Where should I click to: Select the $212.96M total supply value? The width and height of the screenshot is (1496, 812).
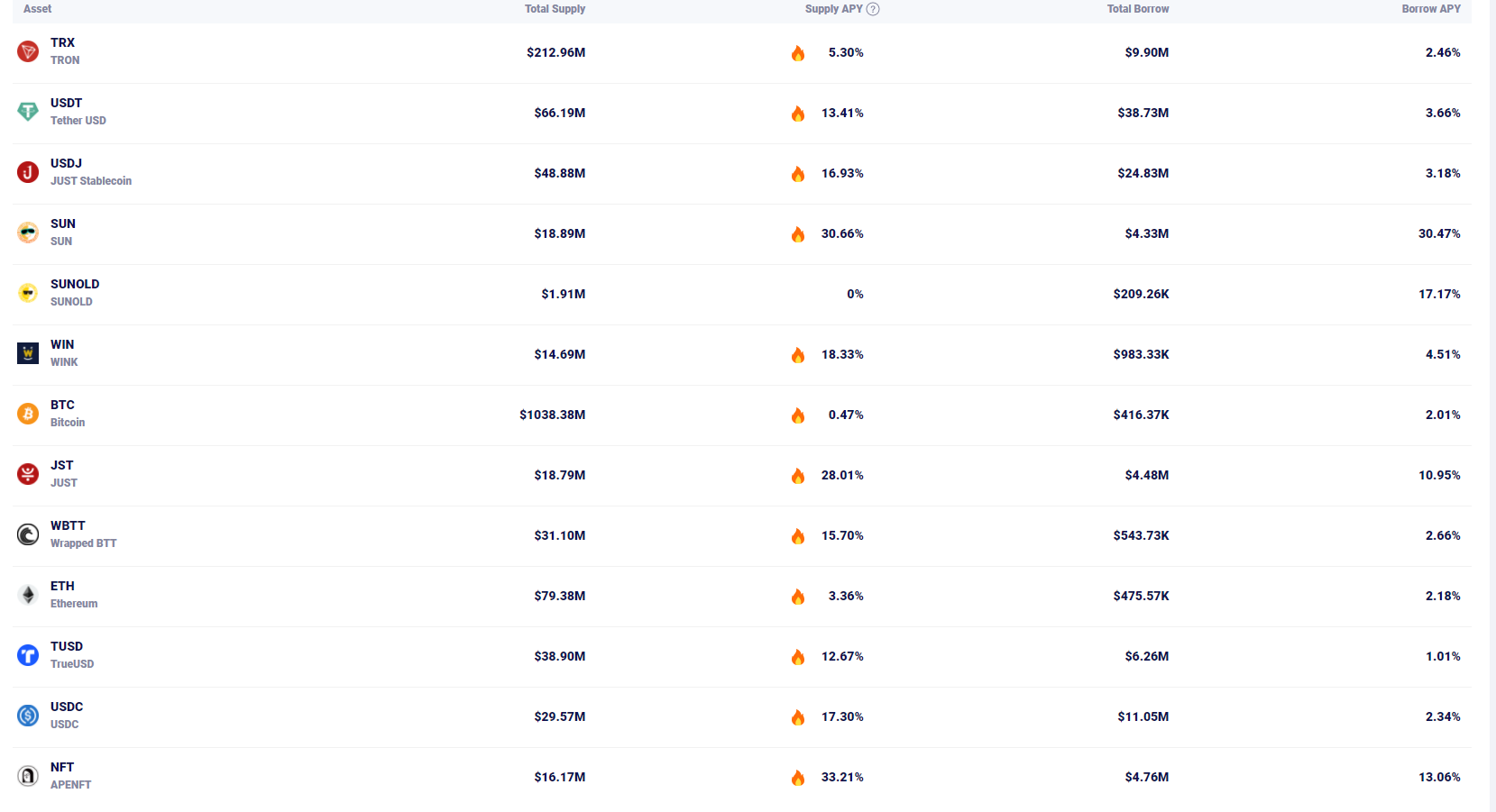click(555, 52)
